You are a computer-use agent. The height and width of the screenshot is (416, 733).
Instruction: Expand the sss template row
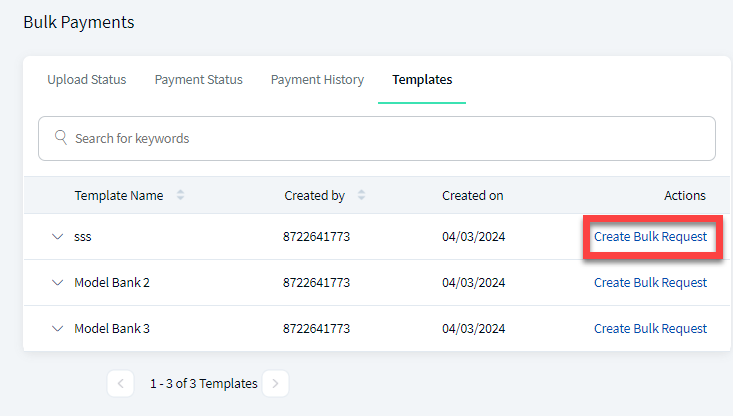pos(57,237)
